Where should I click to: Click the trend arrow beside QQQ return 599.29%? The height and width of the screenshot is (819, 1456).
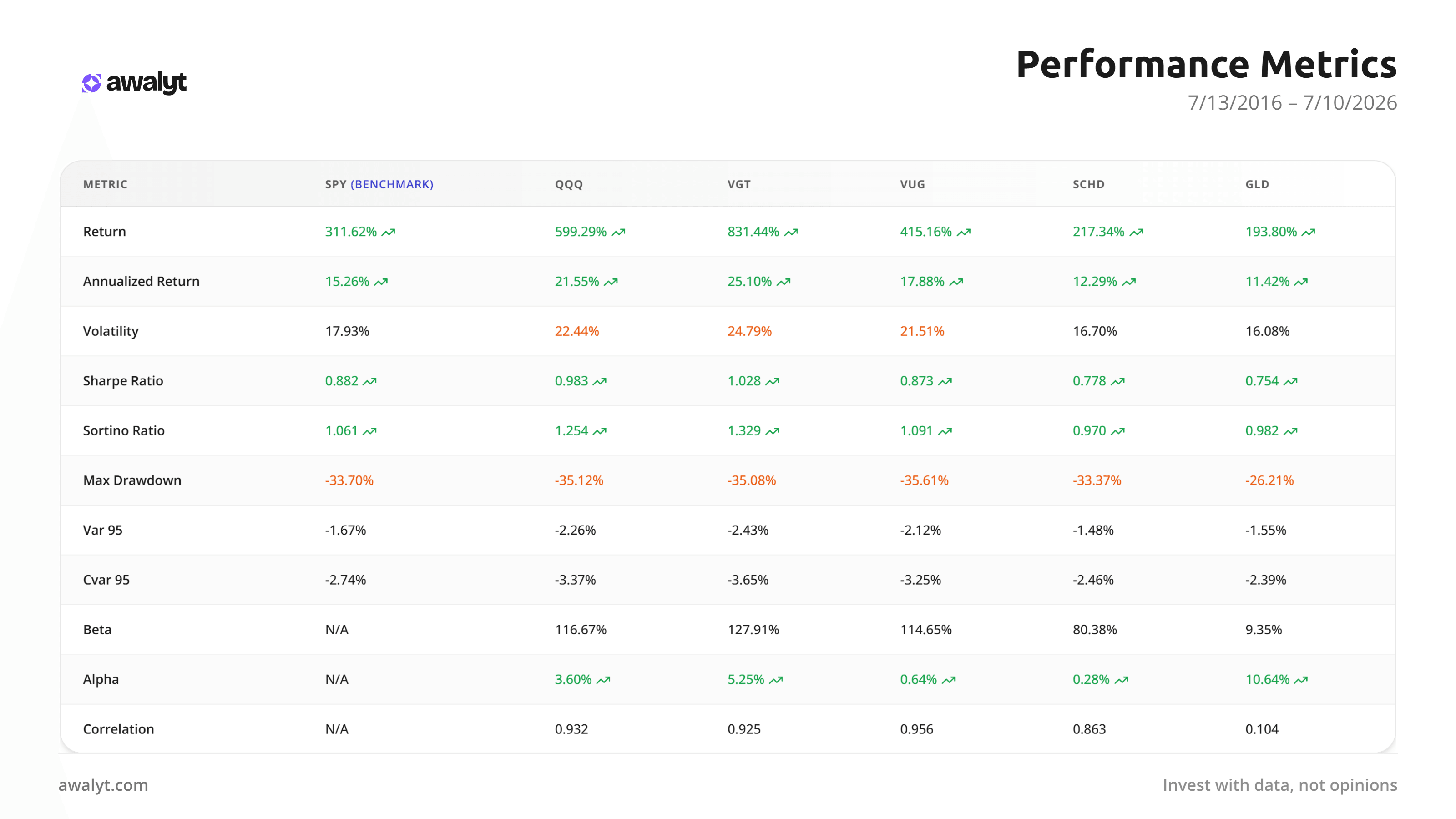[x=618, y=233]
